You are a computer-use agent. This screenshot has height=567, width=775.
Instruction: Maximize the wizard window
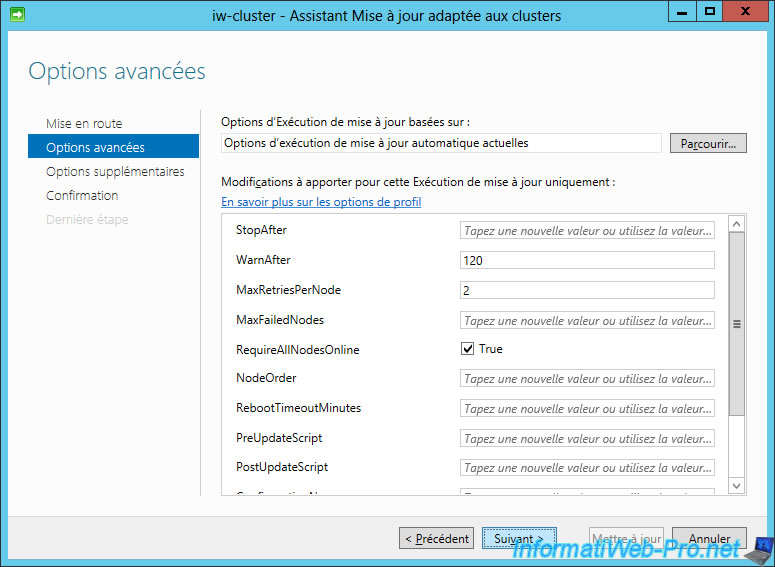pyautogui.click(x=709, y=12)
